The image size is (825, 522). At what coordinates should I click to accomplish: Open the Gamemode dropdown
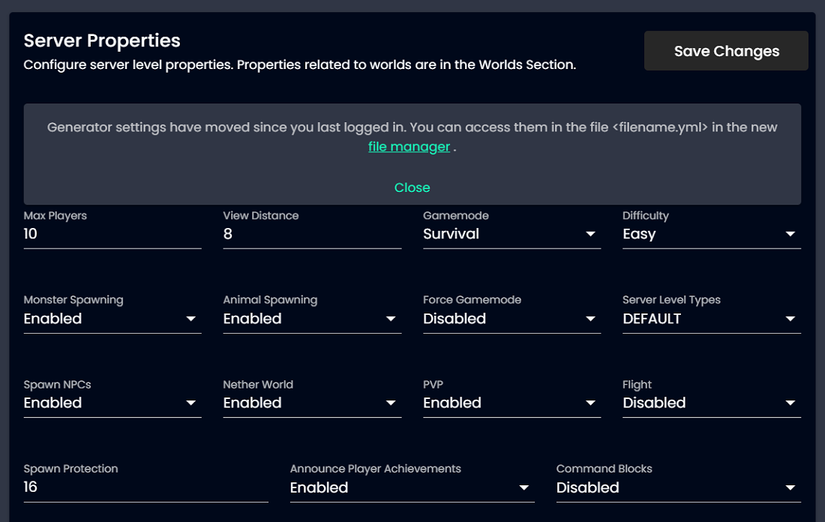click(511, 234)
